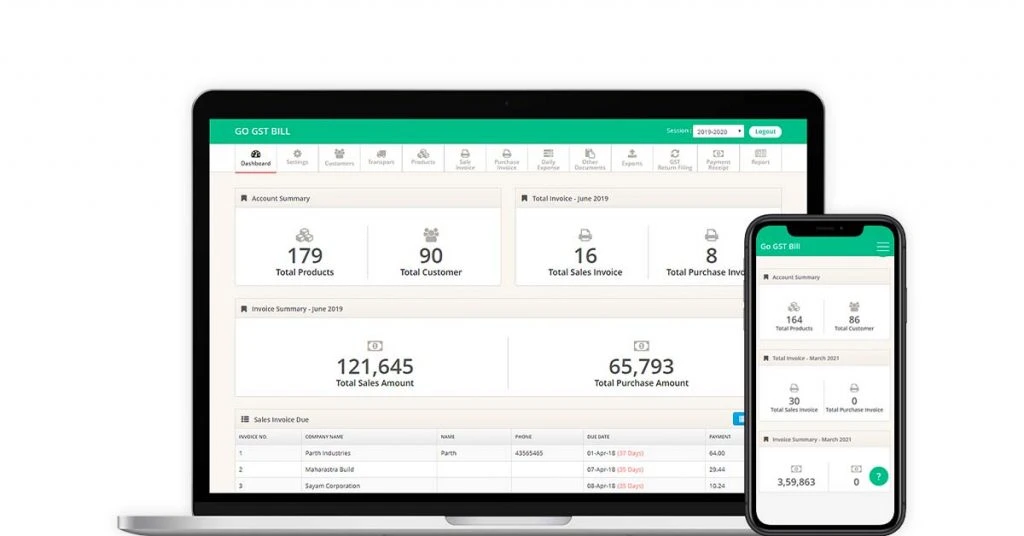Click the phone number 43565465
The image size is (1024, 536).
[x=529, y=453]
